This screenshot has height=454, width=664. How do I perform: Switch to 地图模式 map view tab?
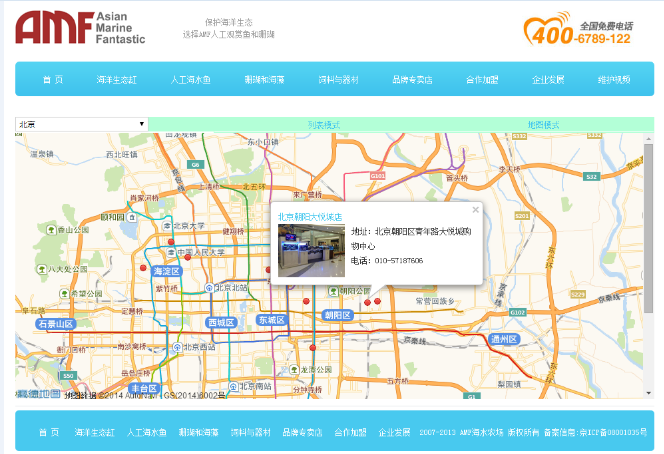(543, 125)
